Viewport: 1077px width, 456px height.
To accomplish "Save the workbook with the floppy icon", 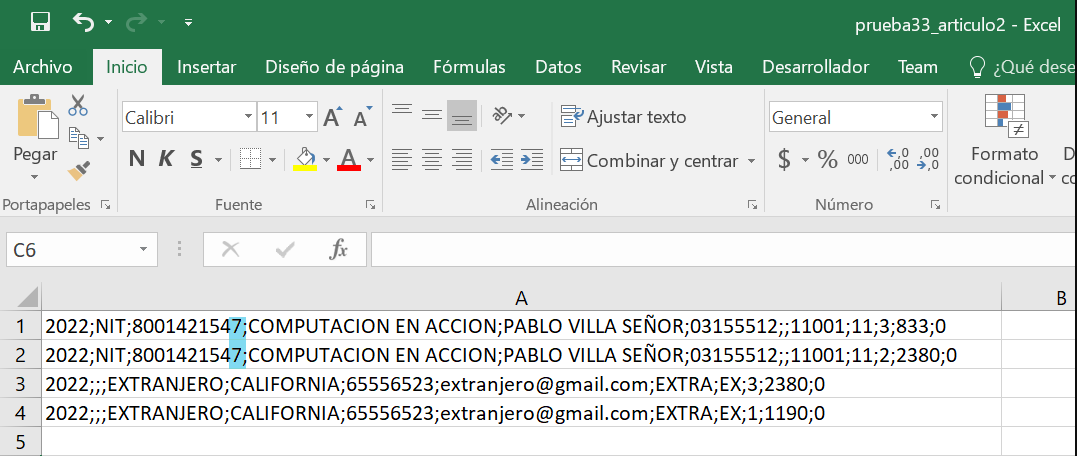I will click(x=41, y=22).
